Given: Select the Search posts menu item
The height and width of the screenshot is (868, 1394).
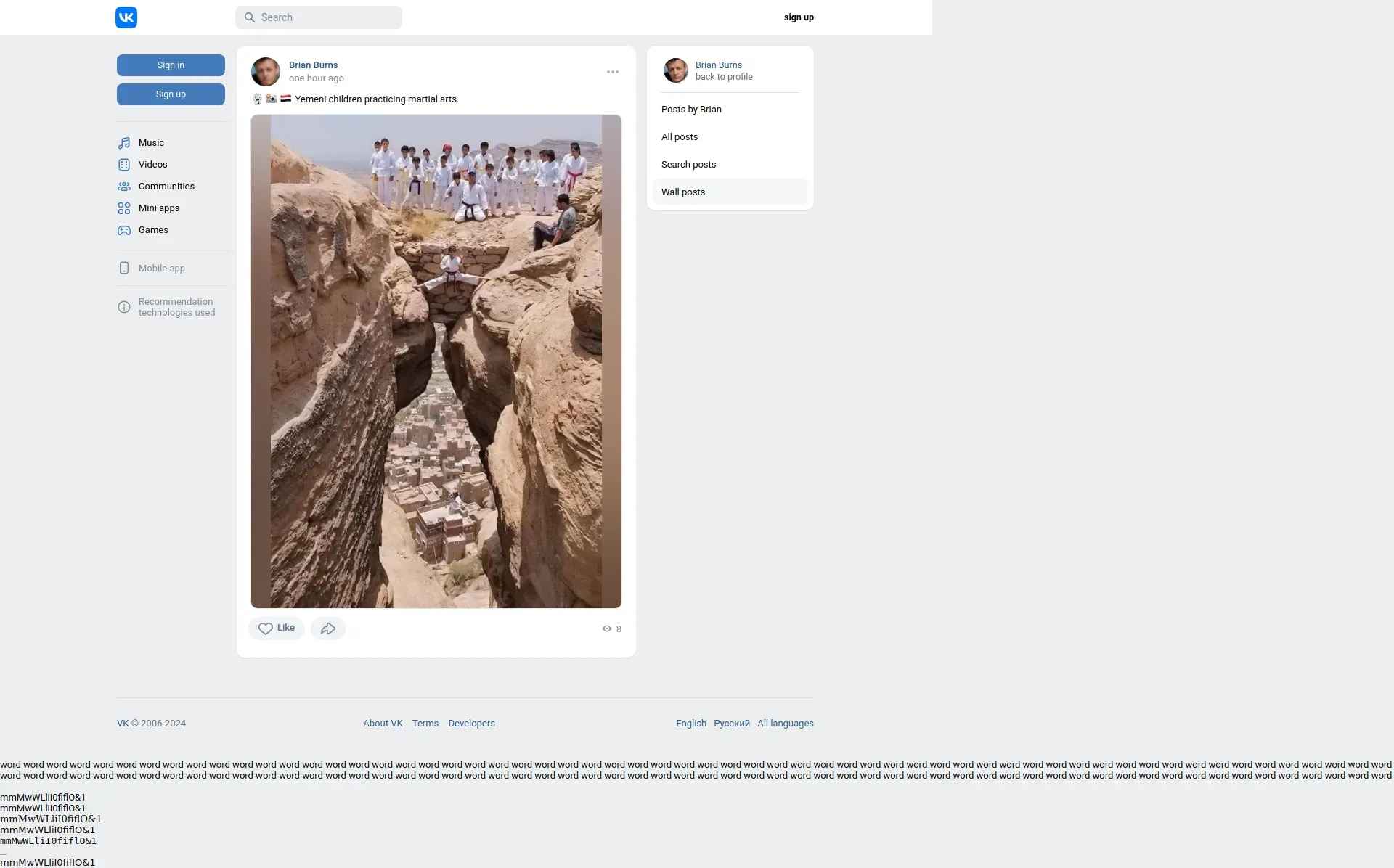Looking at the screenshot, I should click(x=688, y=165).
